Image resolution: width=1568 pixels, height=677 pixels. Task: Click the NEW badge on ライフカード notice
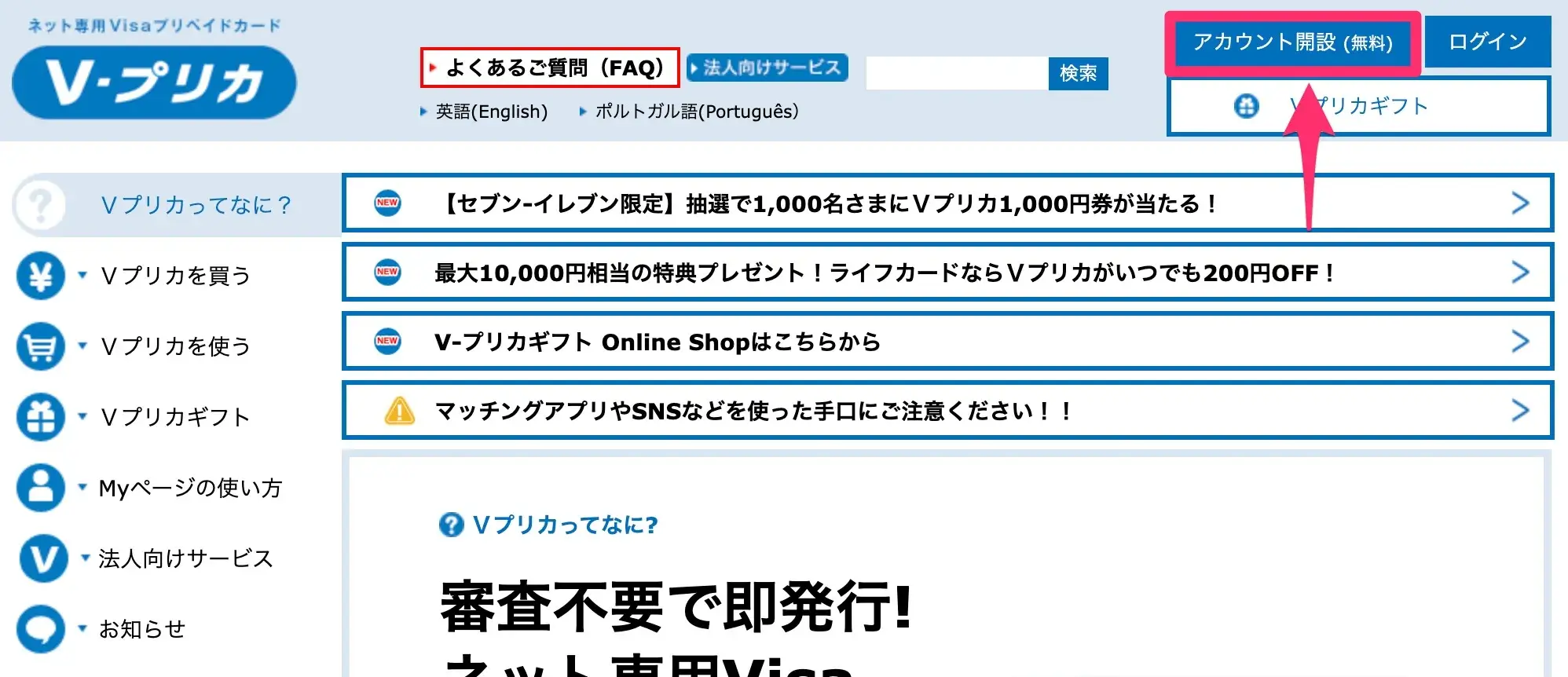click(387, 272)
